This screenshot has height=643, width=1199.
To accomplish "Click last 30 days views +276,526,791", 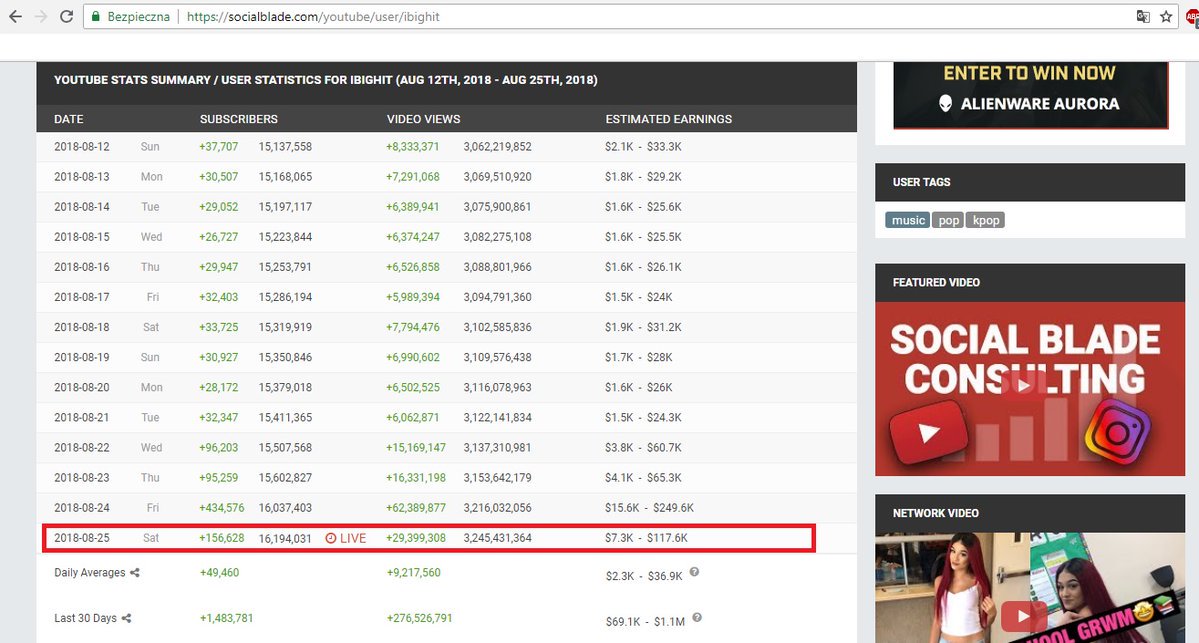I will (420, 619).
